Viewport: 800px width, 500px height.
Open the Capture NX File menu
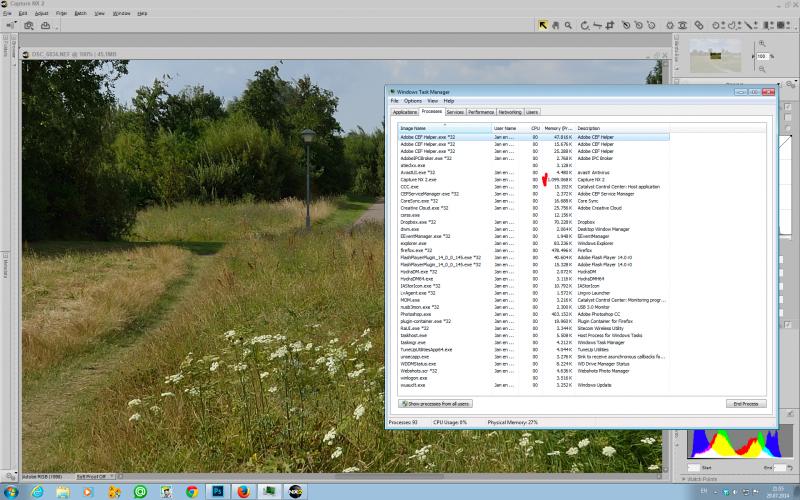click(x=7, y=13)
